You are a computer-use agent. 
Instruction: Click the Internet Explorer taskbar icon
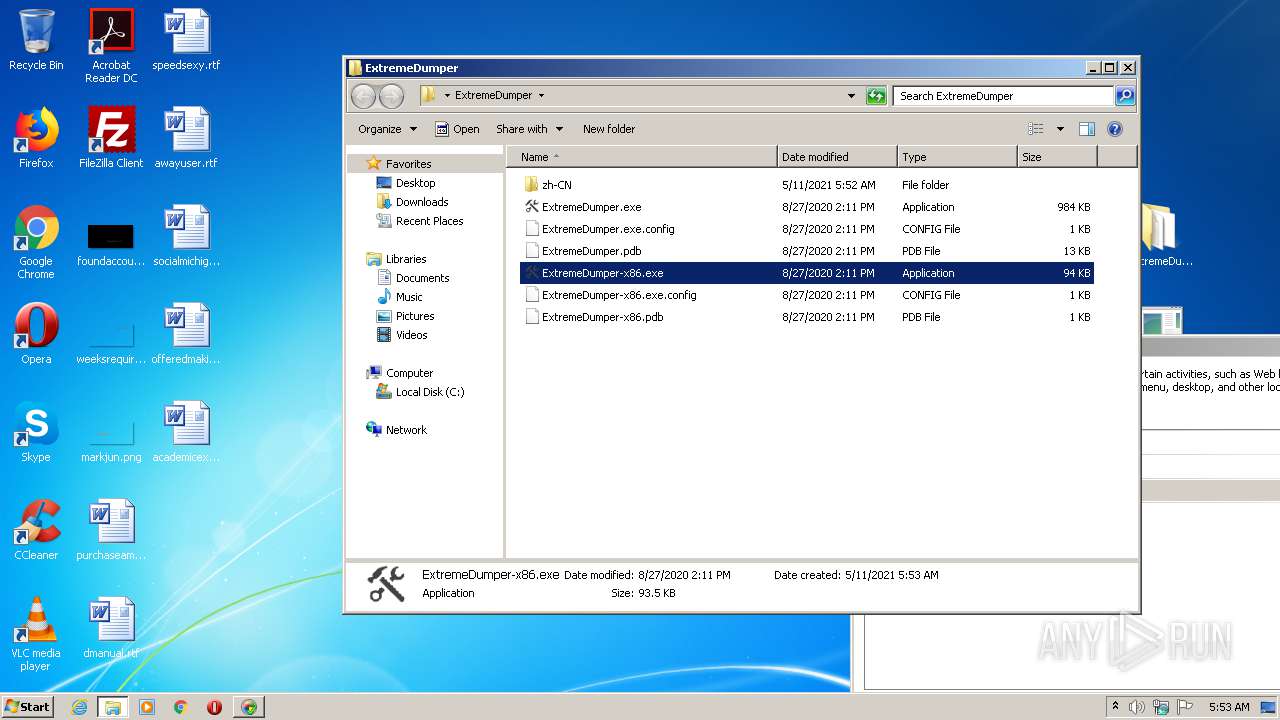(x=79, y=707)
